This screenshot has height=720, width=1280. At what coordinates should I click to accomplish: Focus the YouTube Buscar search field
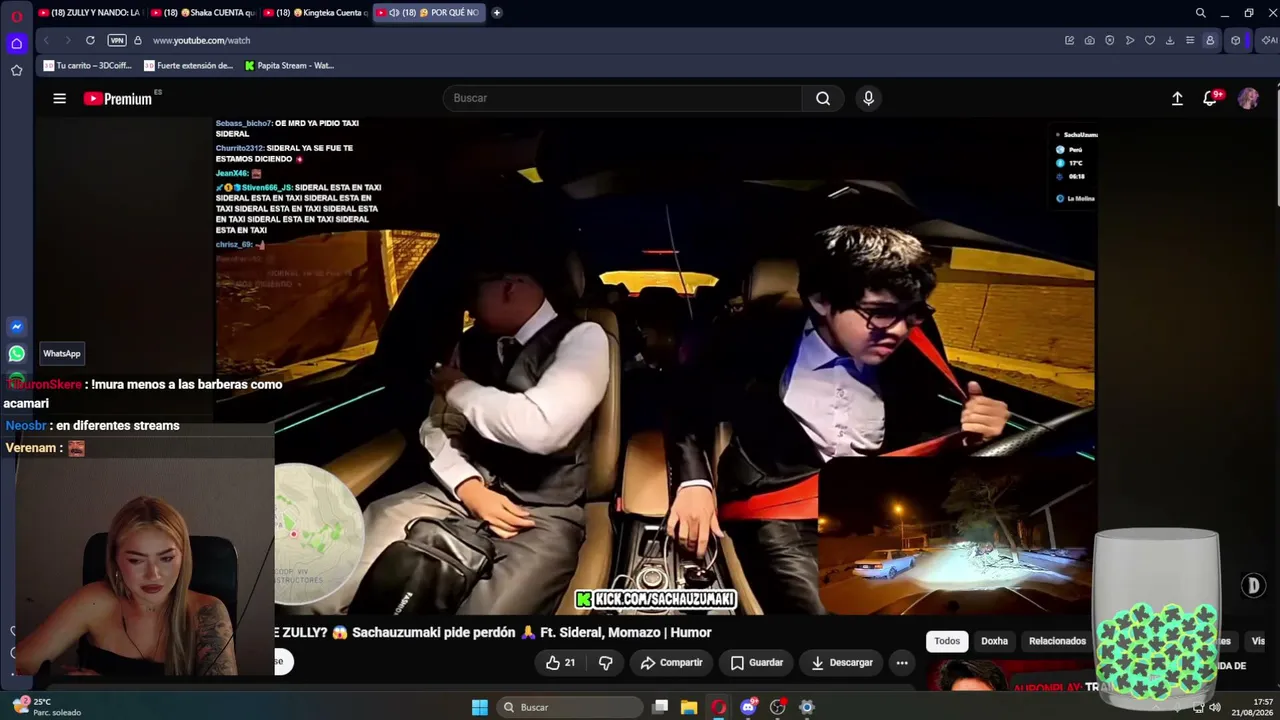622,98
